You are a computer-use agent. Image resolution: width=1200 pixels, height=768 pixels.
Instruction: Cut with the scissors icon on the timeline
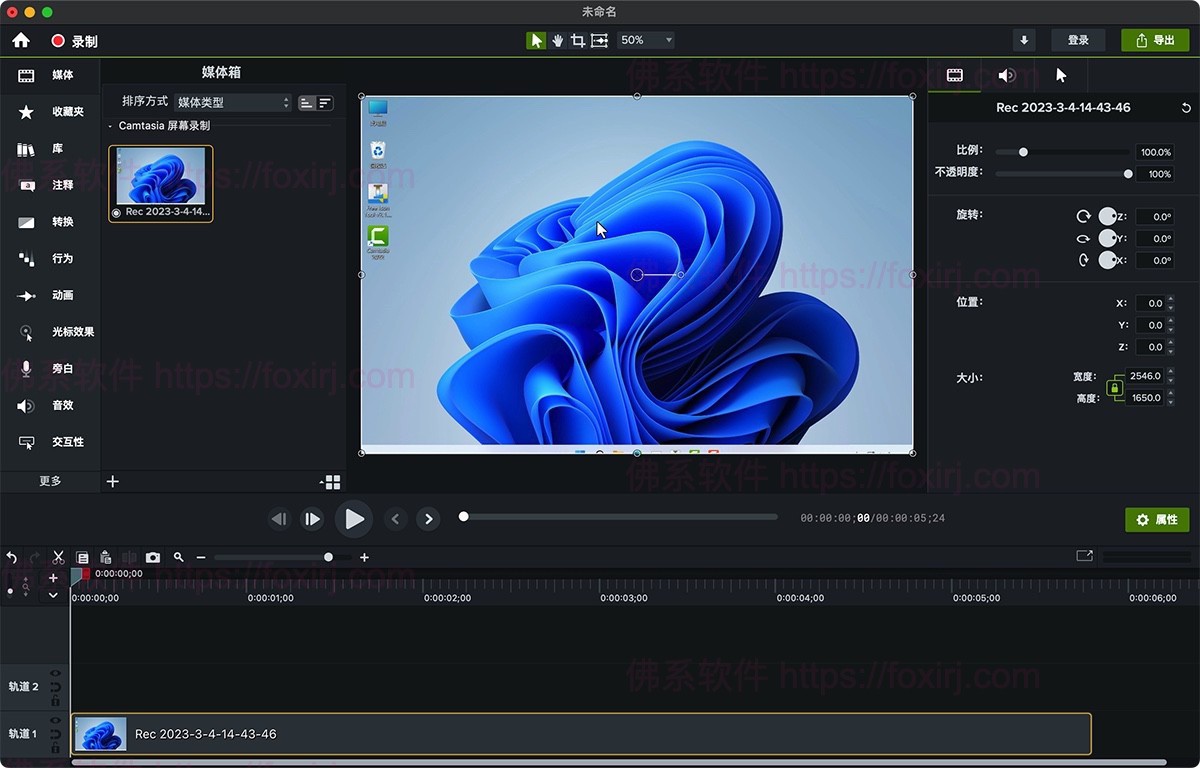(58, 557)
